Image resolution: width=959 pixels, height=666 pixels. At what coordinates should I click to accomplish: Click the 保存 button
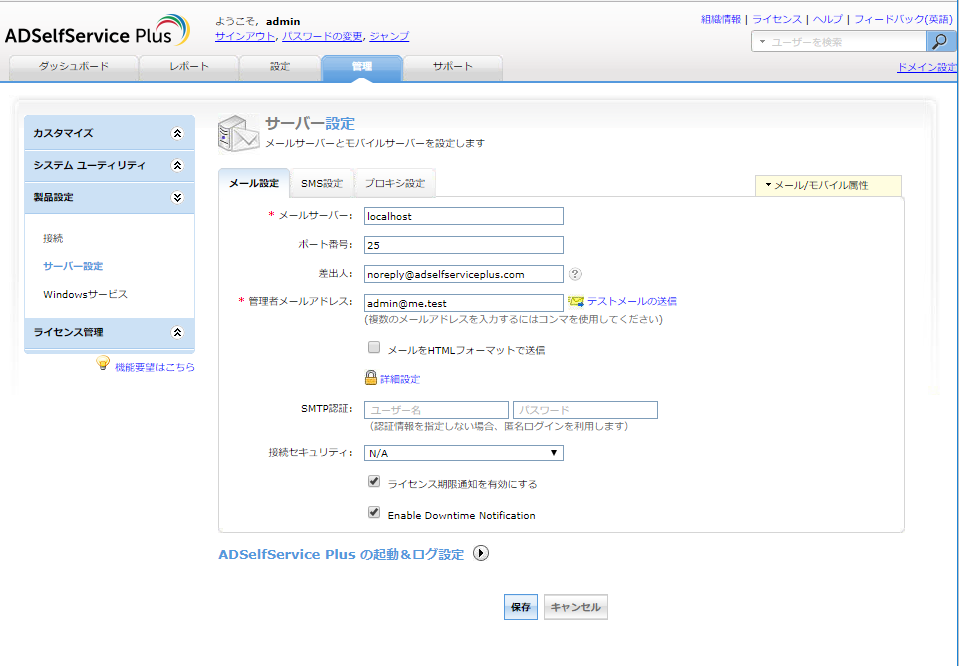point(521,607)
